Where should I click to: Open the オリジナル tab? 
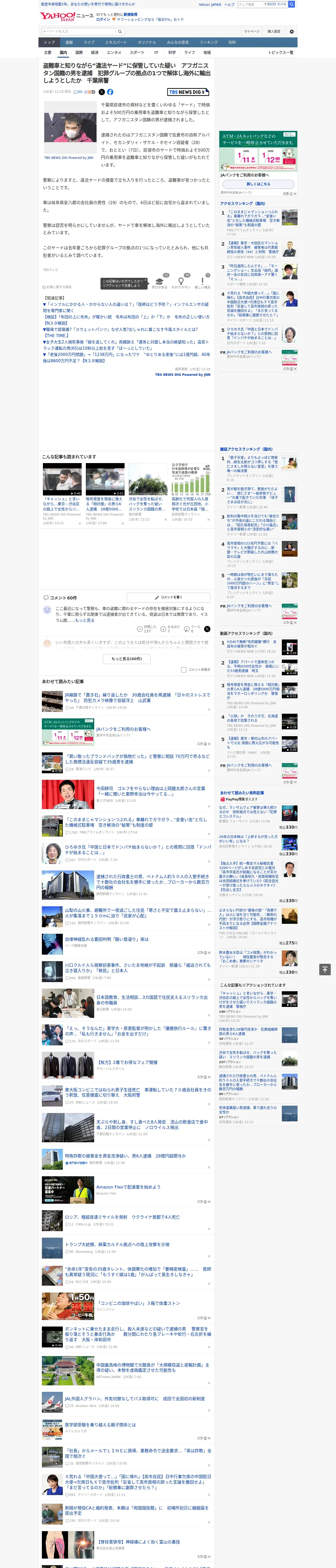[x=147, y=42]
